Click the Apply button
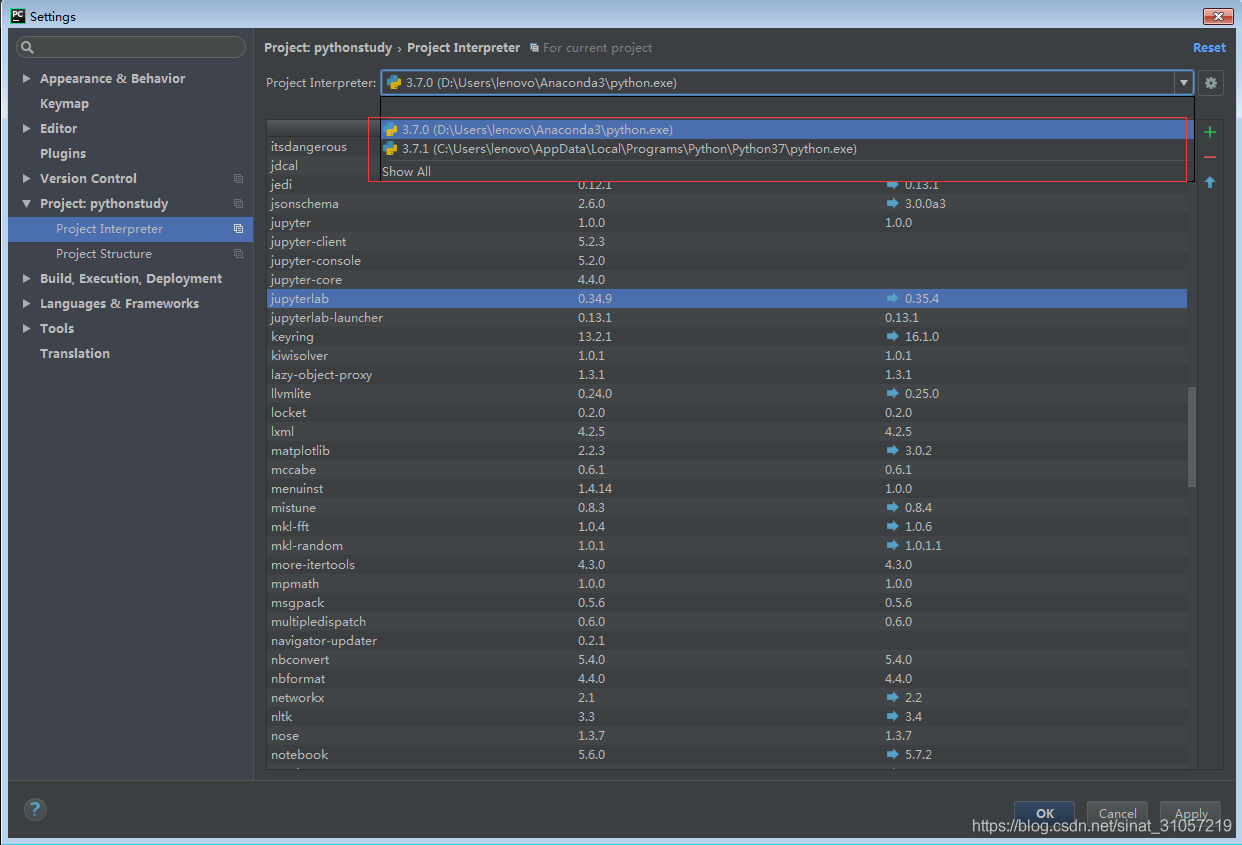Image resolution: width=1242 pixels, height=845 pixels. tap(1191, 813)
